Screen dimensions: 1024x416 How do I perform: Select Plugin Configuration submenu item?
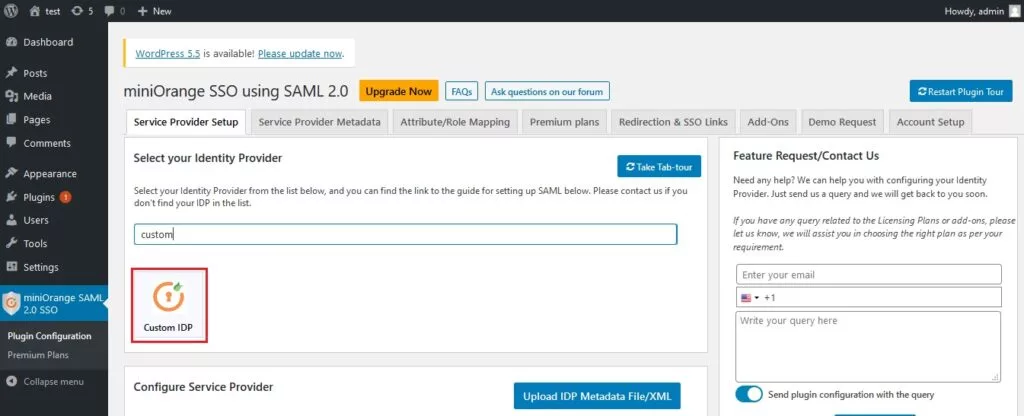[50, 336]
